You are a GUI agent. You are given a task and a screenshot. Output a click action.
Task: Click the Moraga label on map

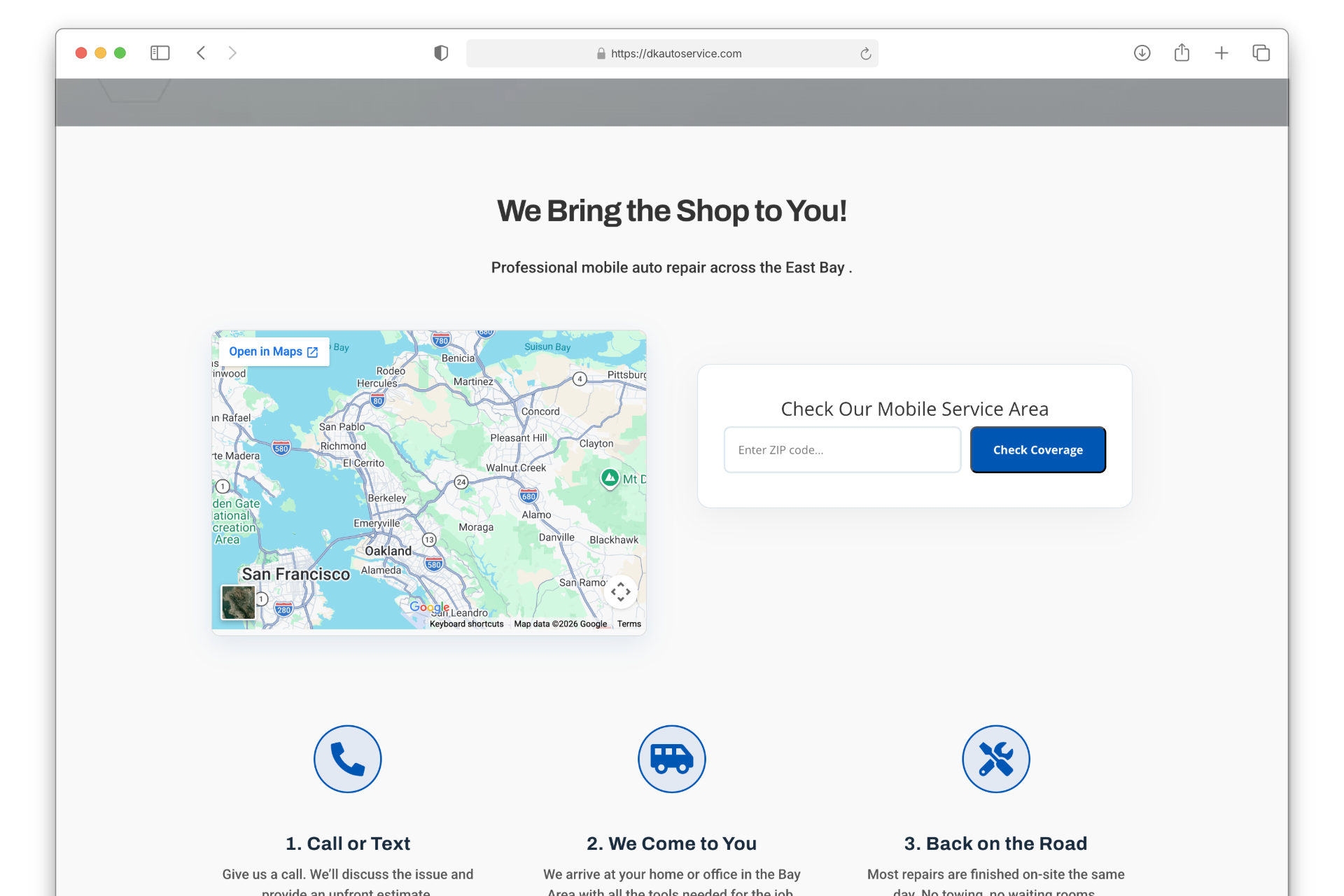coord(476,527)
